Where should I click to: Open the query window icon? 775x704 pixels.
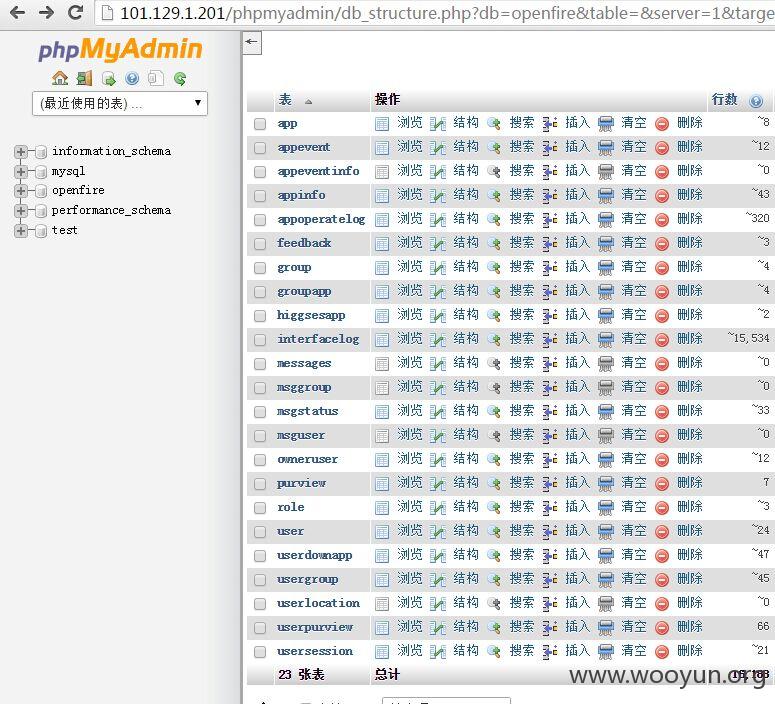[108, 78]
